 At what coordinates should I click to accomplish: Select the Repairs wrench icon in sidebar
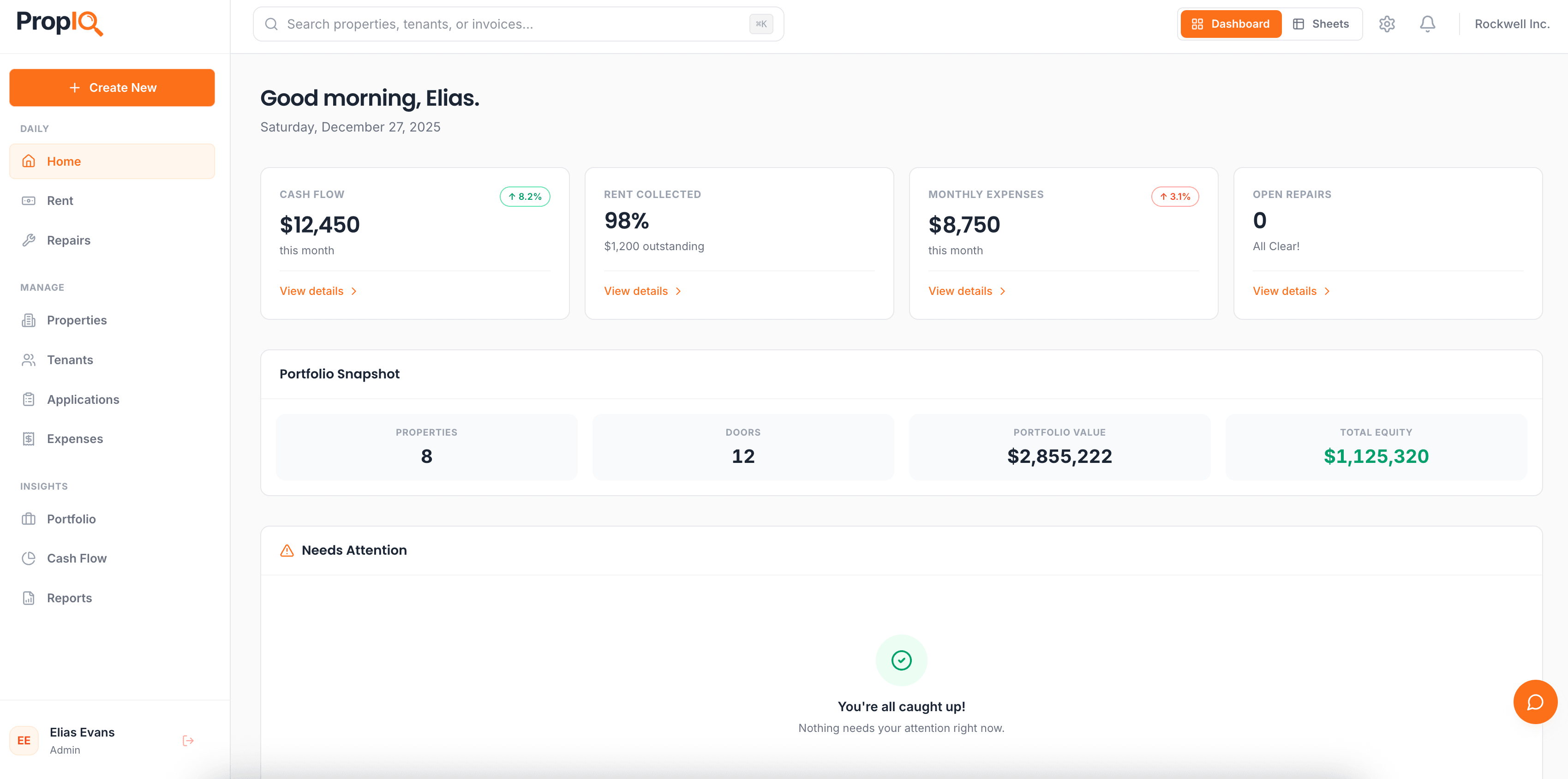29,240
